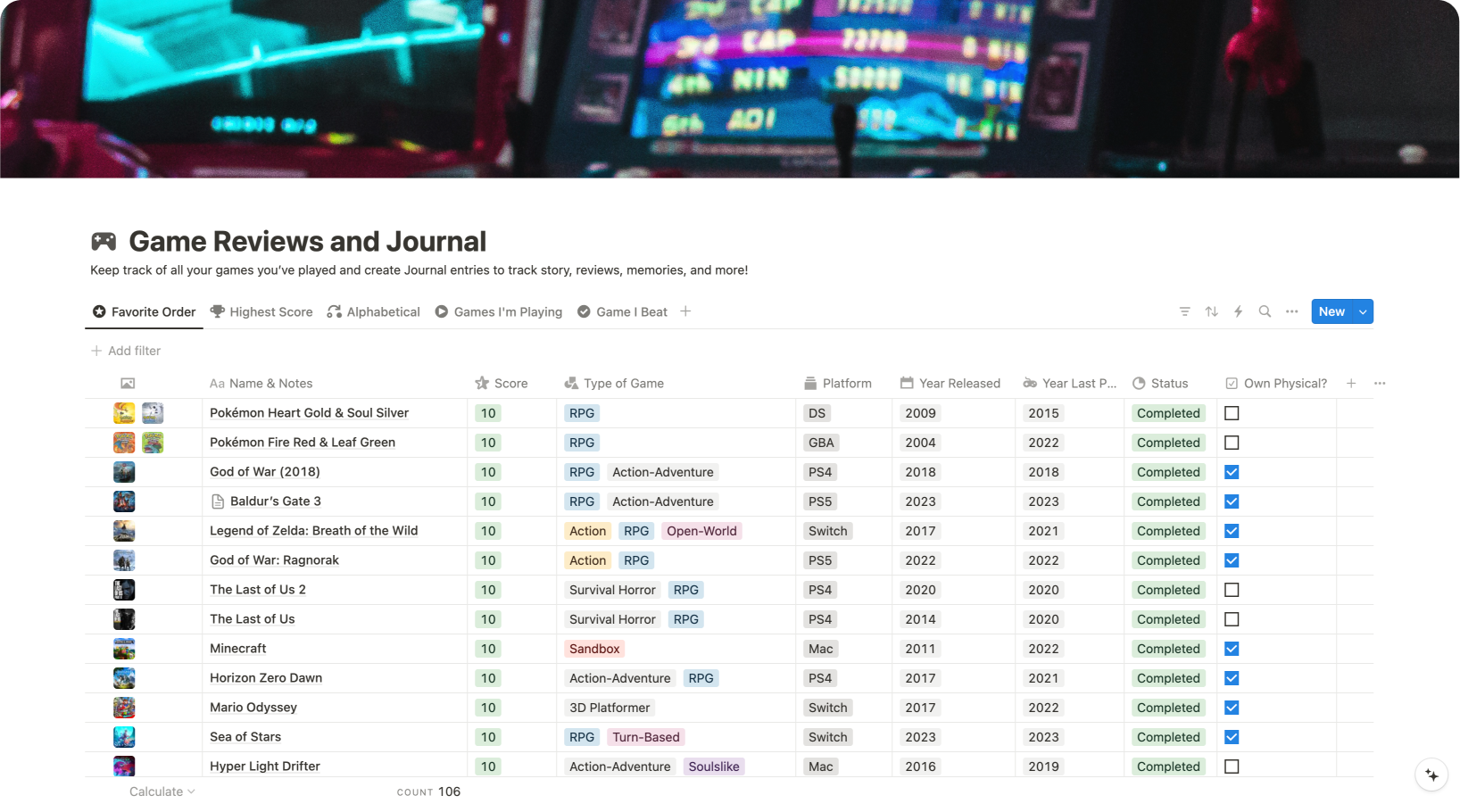Image resolution: width=1460 pixels, height=812 pixels.
Task: Expand the New button dropdown arrow
Action: pos(1363,311)
